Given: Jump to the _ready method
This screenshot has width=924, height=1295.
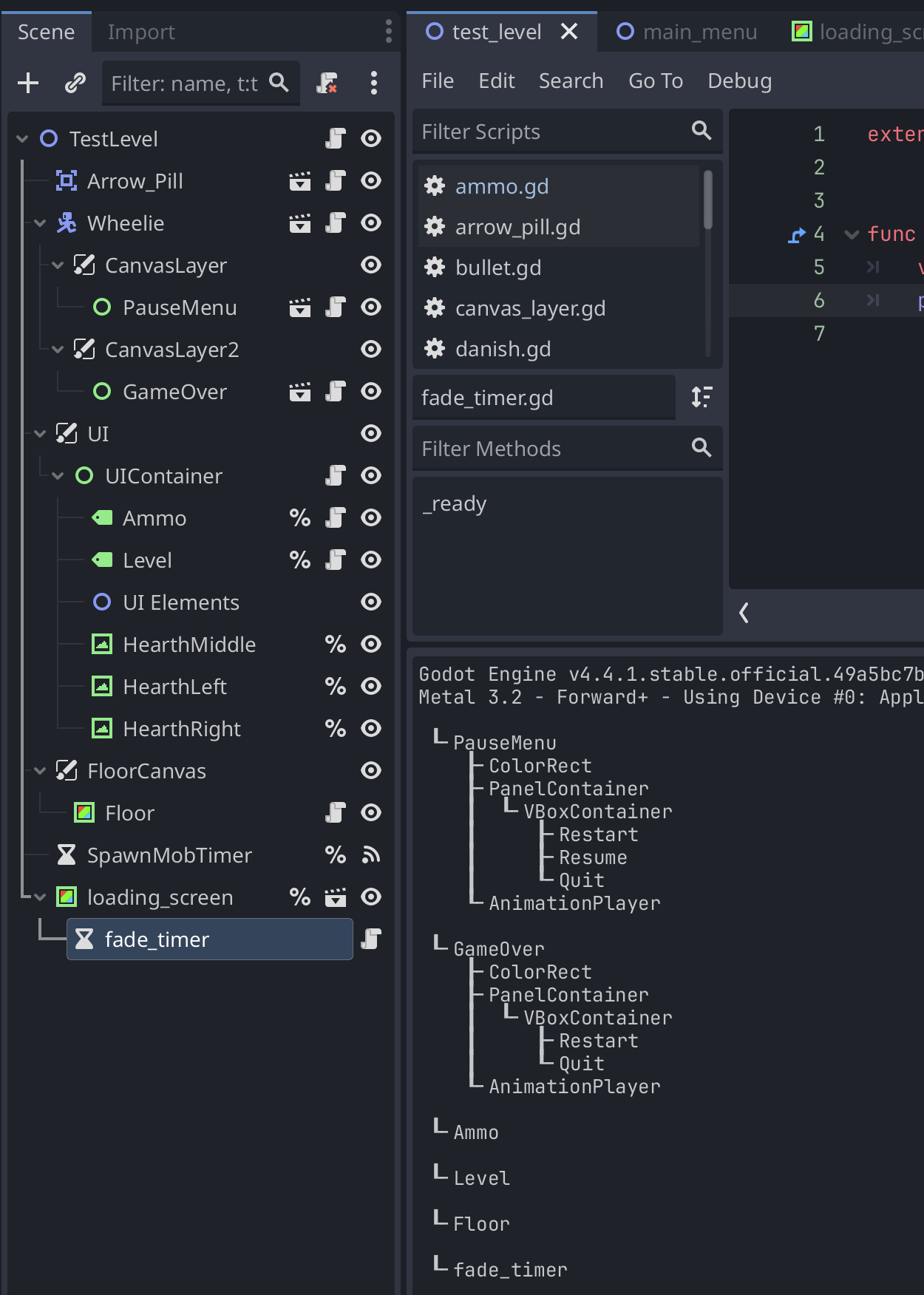Looking at the screenshot, I should (455, 504).
